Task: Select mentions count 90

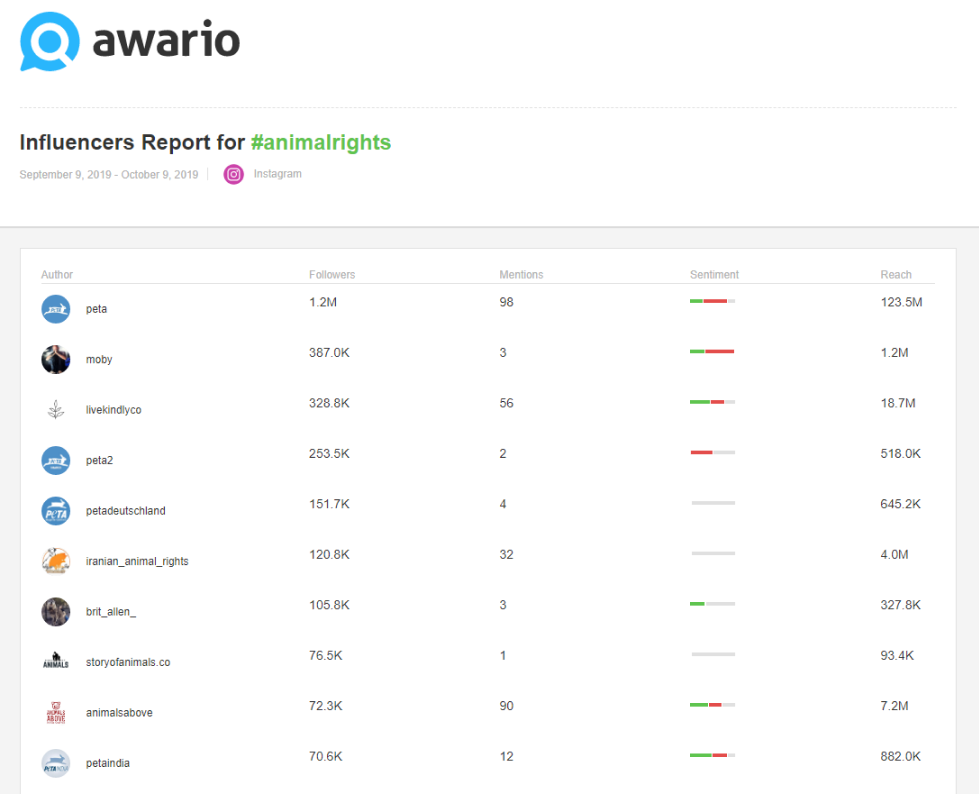Action: tap(506, 706)
